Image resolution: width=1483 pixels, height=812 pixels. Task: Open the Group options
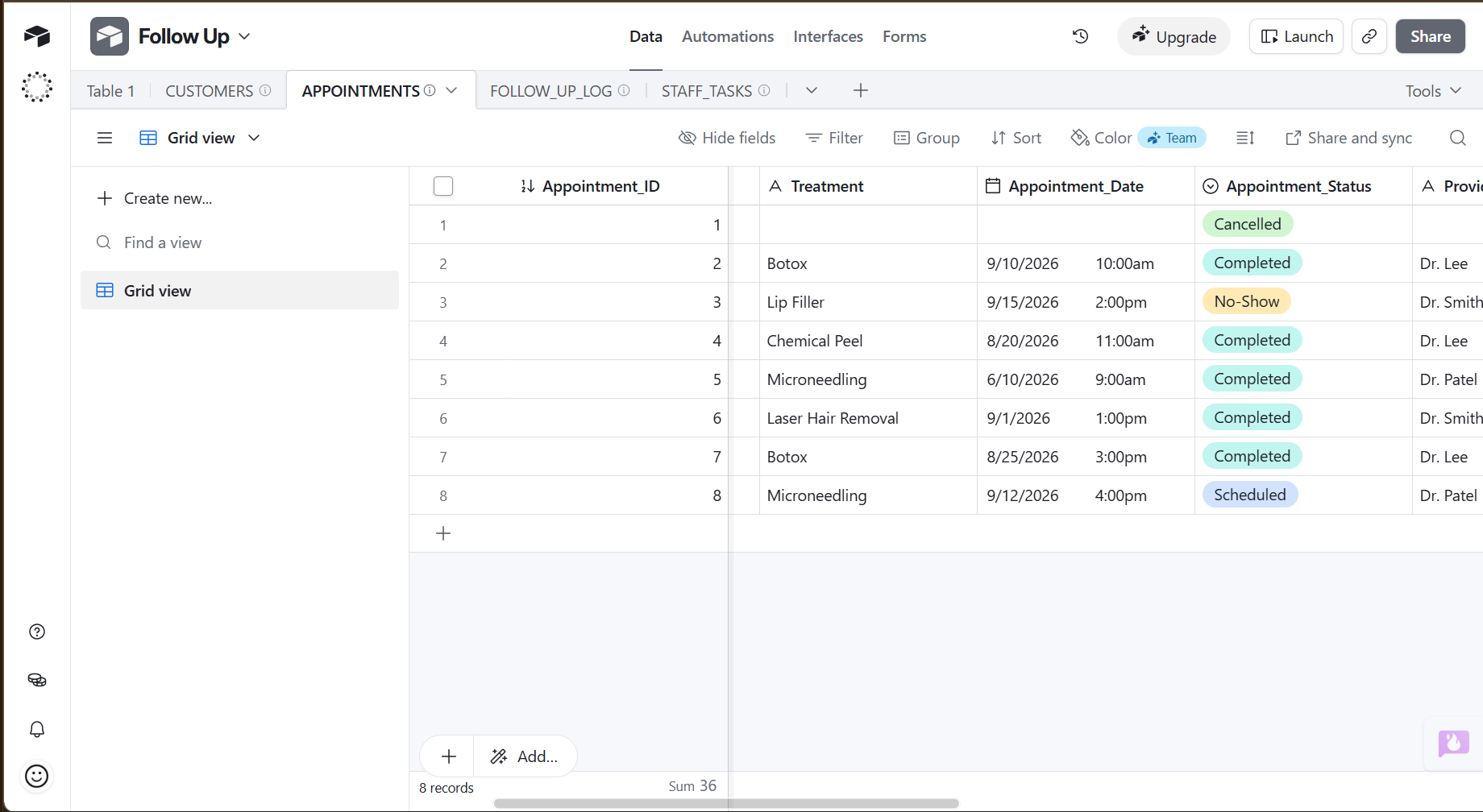pos(927,138)
